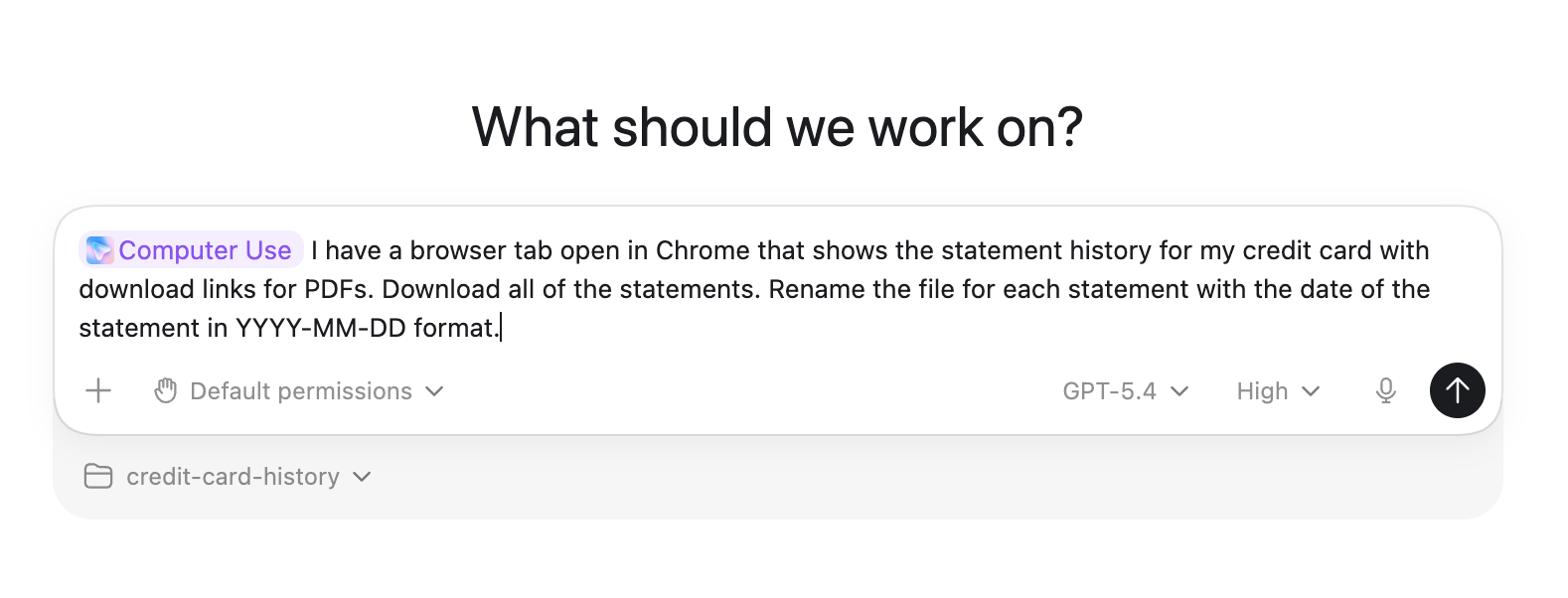Expand the chevron next to Default permissions

tap(434, 391)
